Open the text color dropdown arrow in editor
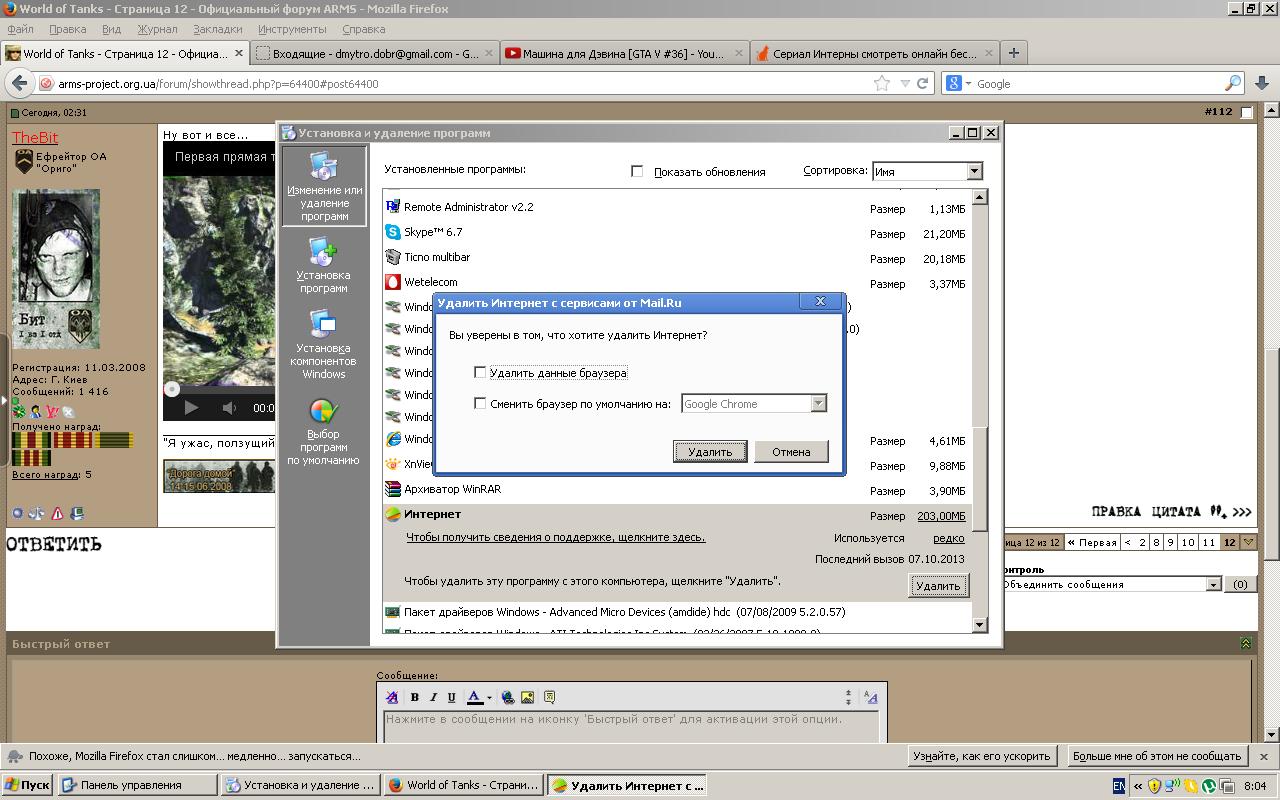 pos(489,698)
